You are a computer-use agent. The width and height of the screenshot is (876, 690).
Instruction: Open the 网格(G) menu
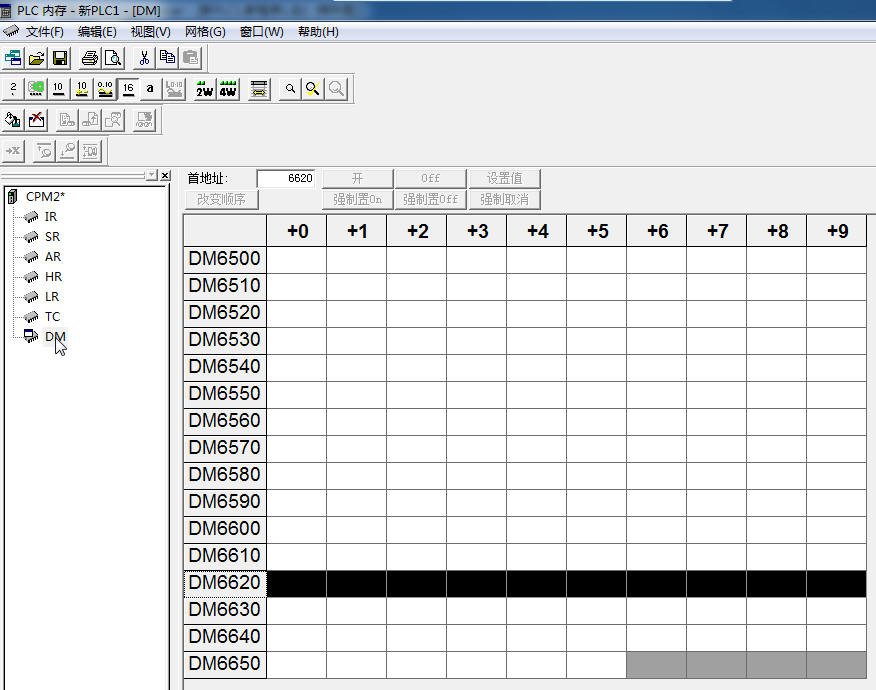(x=205, y=32)
